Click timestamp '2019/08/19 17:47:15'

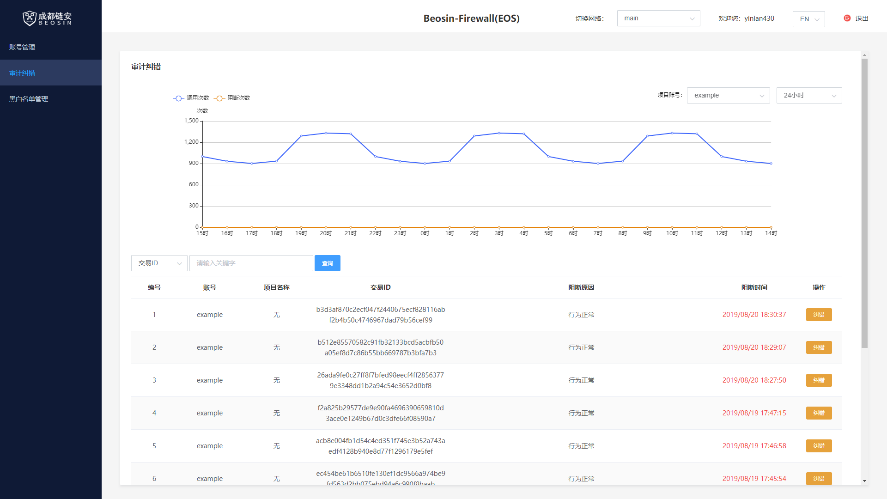(x=754, y=413)
